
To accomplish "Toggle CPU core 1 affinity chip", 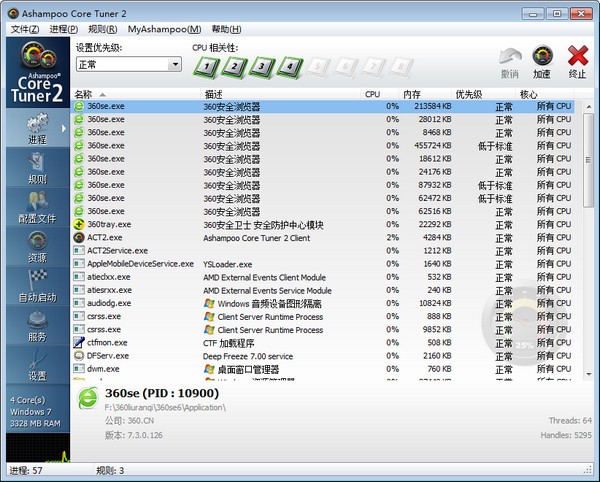I will click(x=207, y=67).
